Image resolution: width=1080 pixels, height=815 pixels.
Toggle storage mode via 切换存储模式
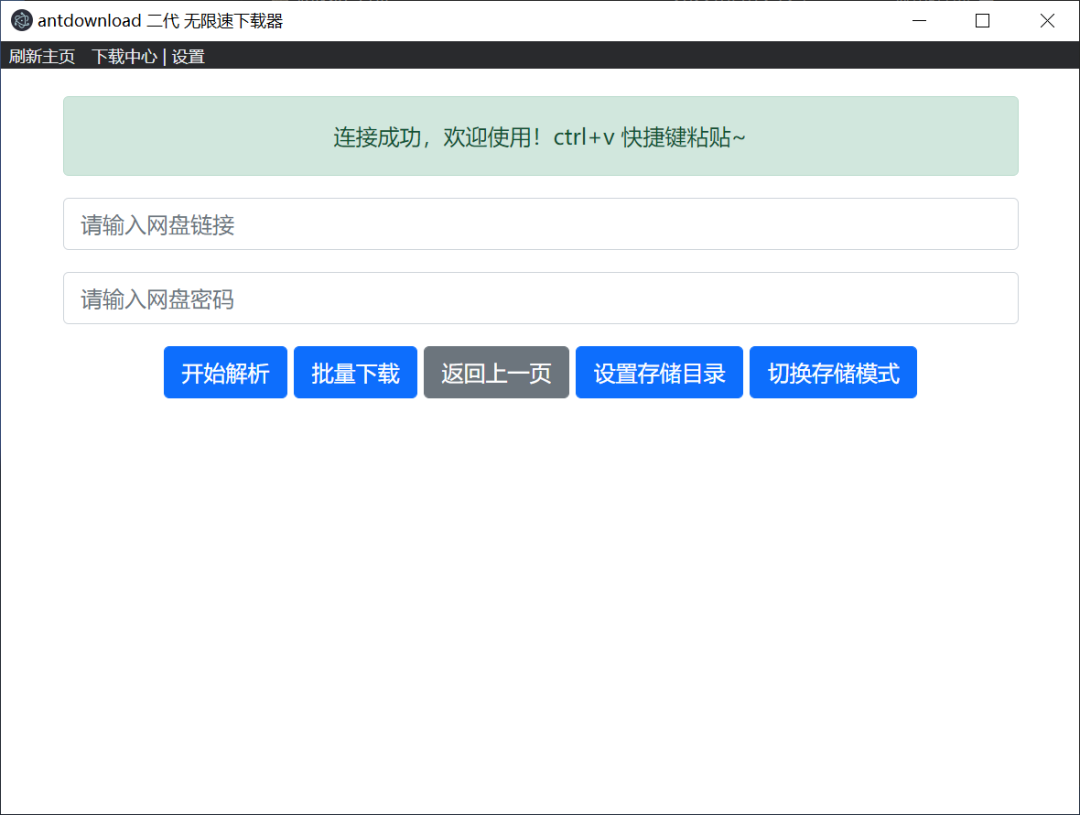click(833, 373)
